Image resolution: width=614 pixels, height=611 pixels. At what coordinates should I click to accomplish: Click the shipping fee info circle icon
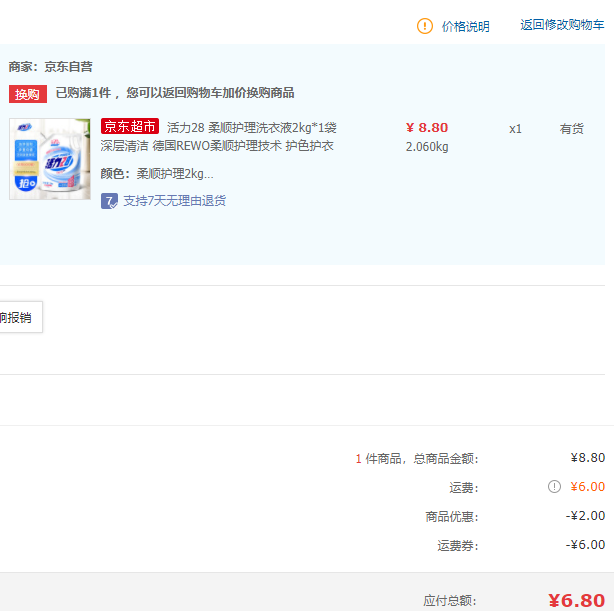pos(554,486)
